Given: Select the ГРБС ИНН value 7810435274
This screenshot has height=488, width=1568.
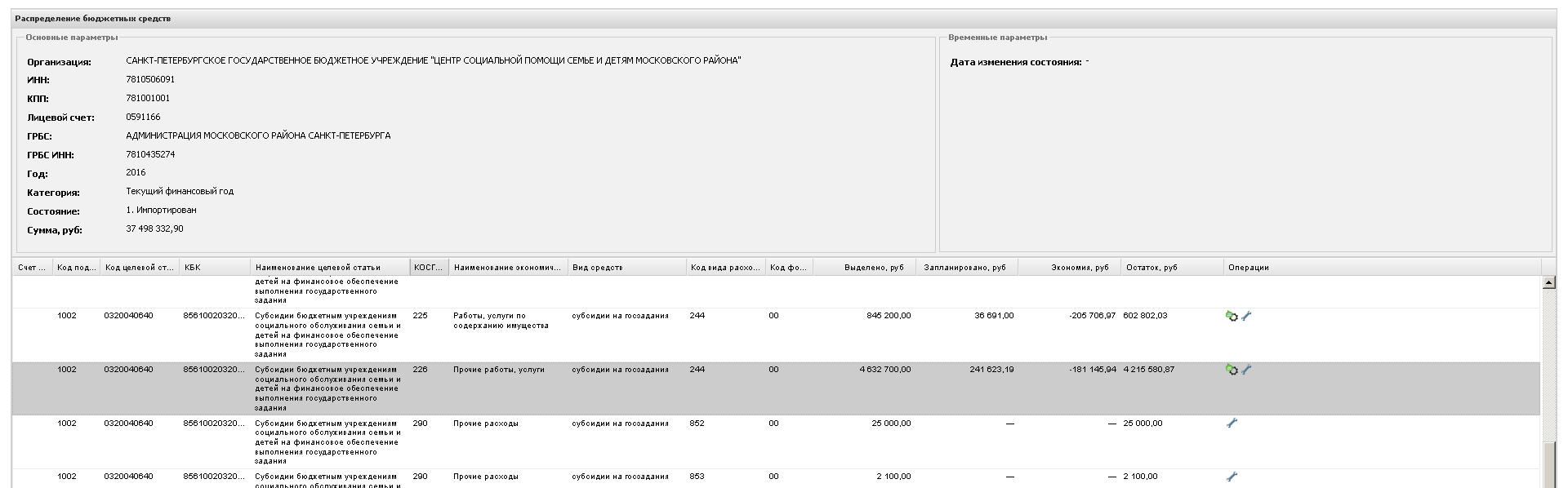Looking at the screenshot, I should pos(150,154).
